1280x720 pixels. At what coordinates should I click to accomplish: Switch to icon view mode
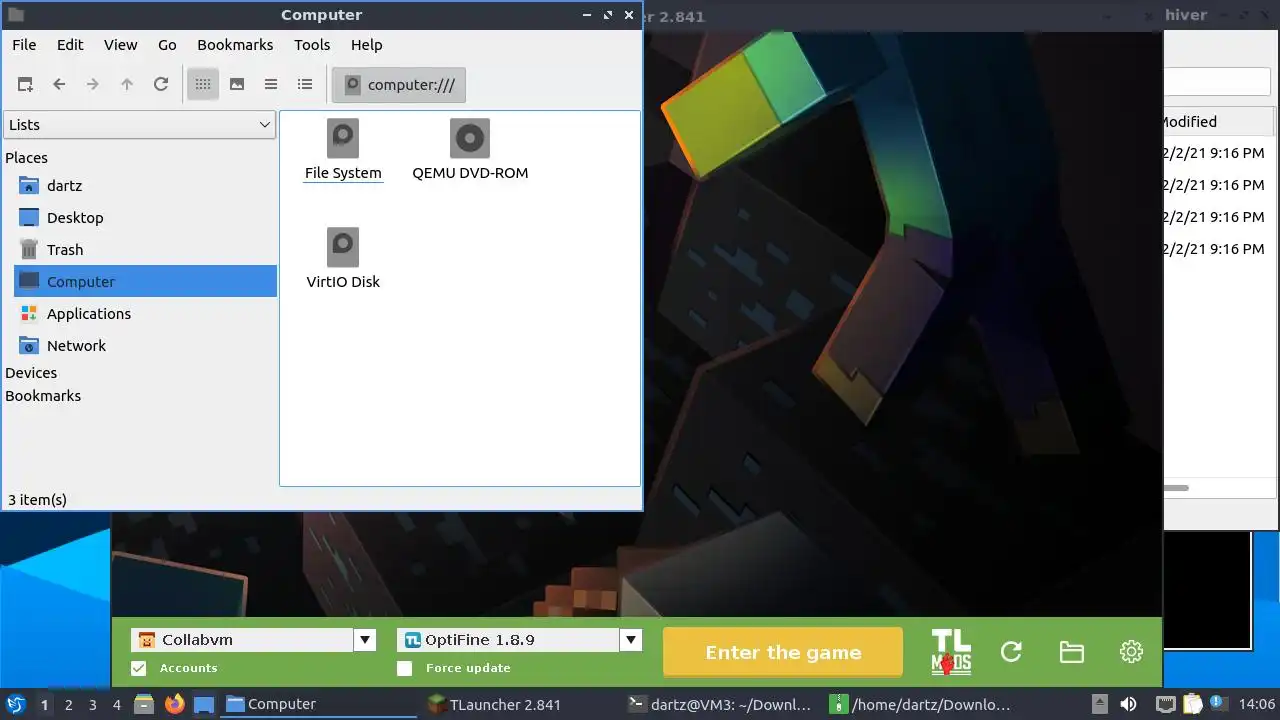[x=203, y=85]
